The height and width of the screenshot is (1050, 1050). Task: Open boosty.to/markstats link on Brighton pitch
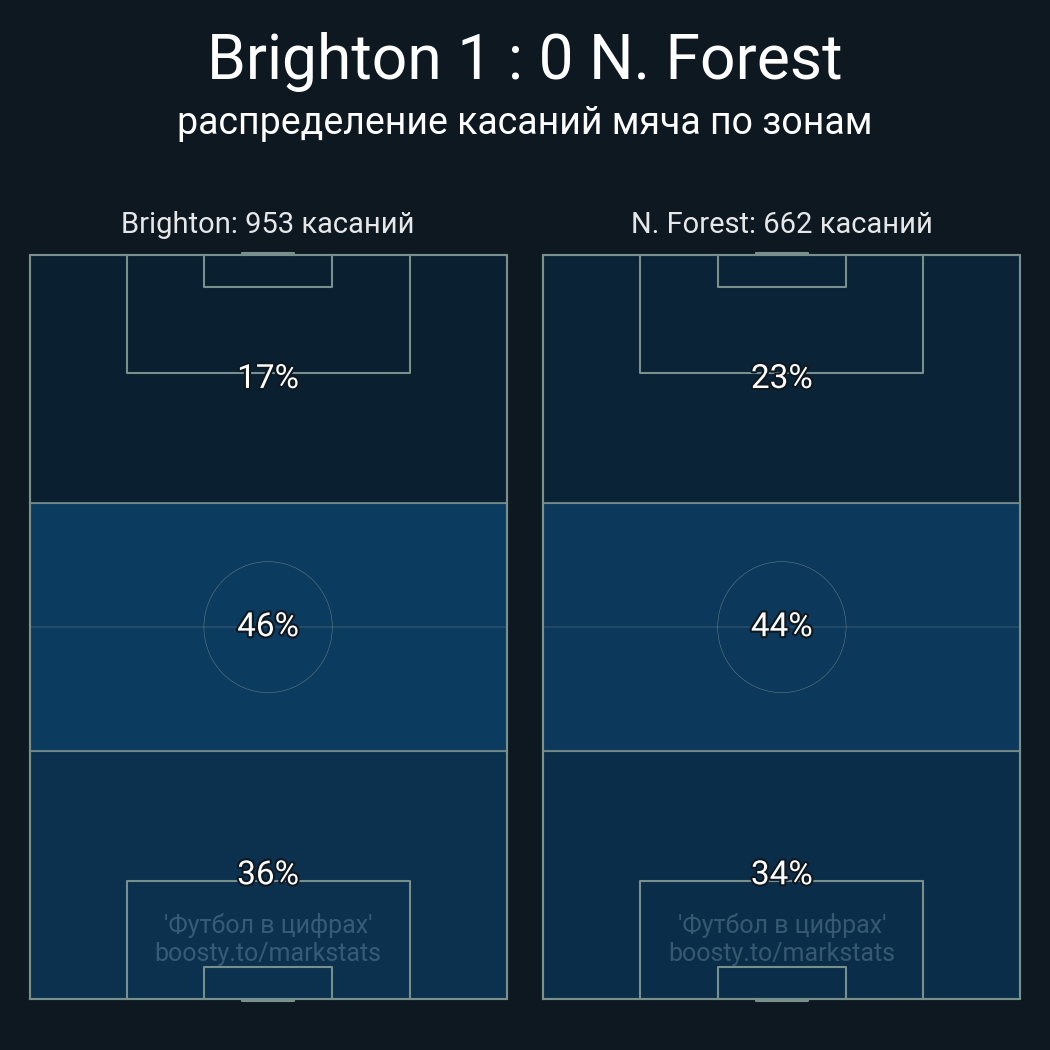(268, 952)
